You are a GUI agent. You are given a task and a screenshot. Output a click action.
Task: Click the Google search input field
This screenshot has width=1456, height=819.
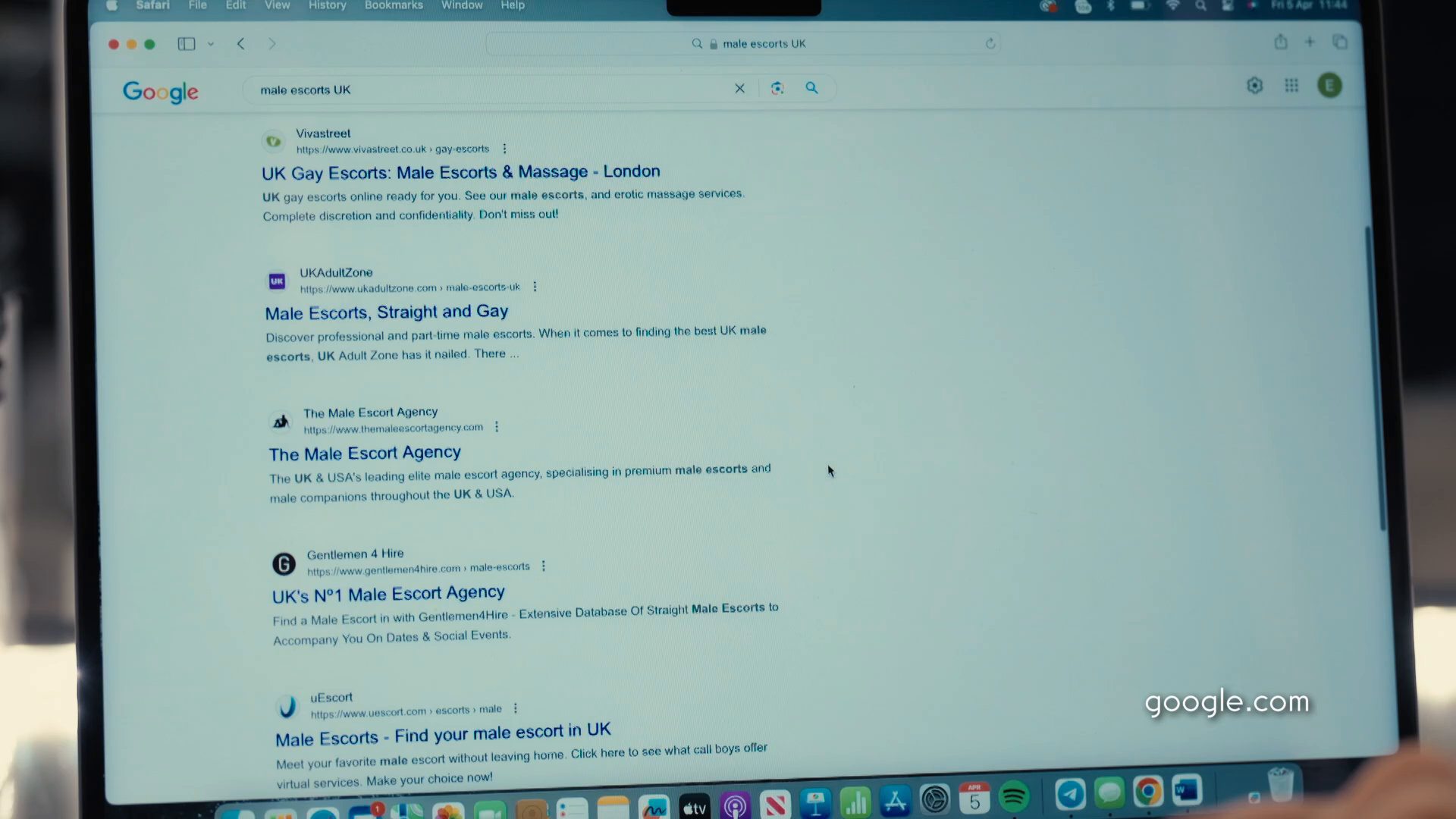coord(485,89)
